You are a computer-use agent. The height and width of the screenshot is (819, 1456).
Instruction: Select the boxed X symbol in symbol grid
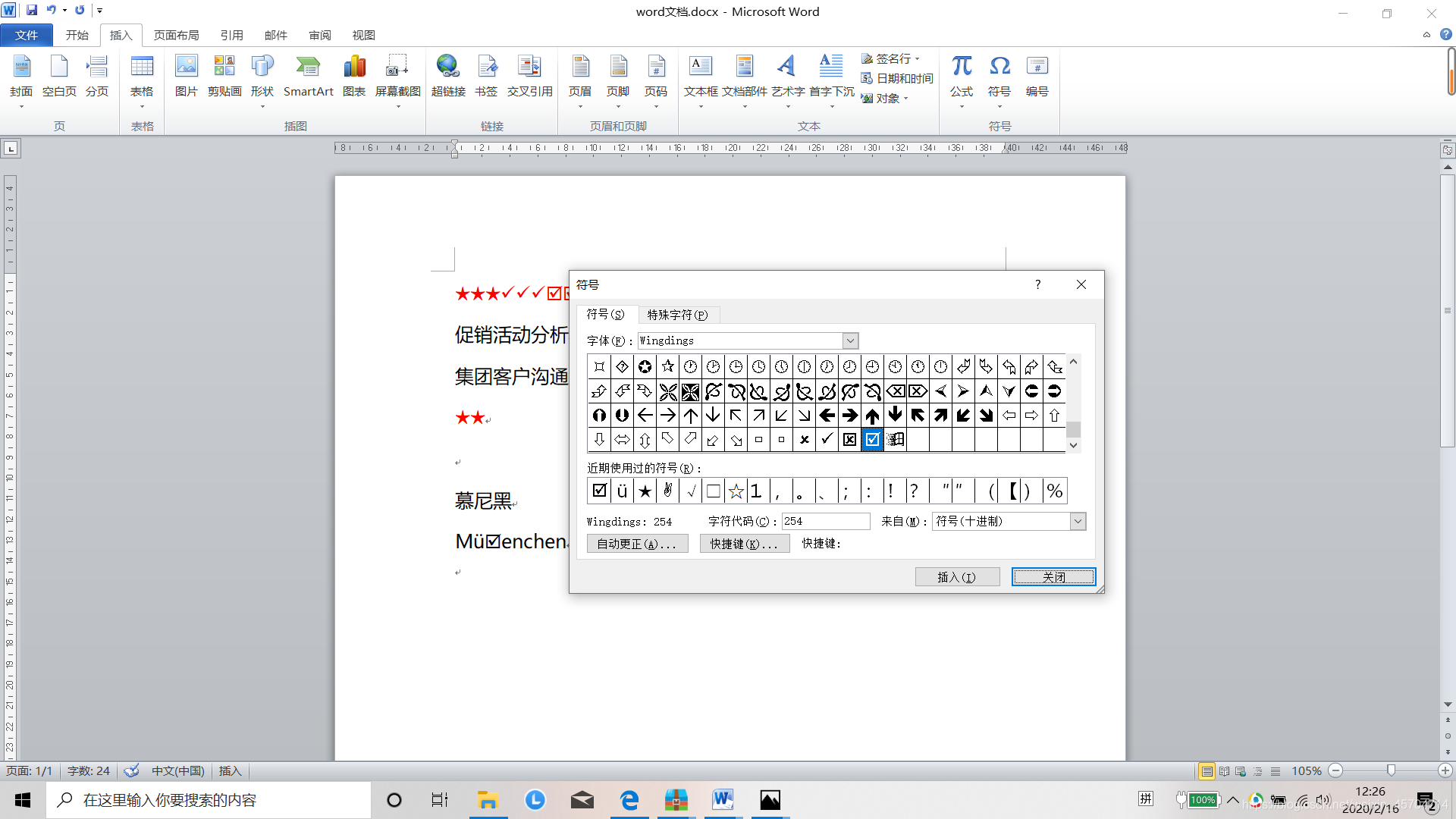coord(850,439)
